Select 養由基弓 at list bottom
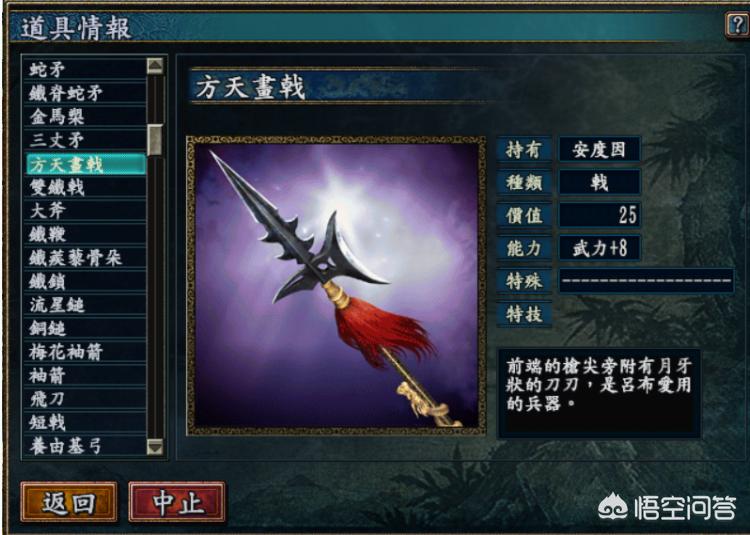The width and height of the screenshot is (750, 535). 85,447
